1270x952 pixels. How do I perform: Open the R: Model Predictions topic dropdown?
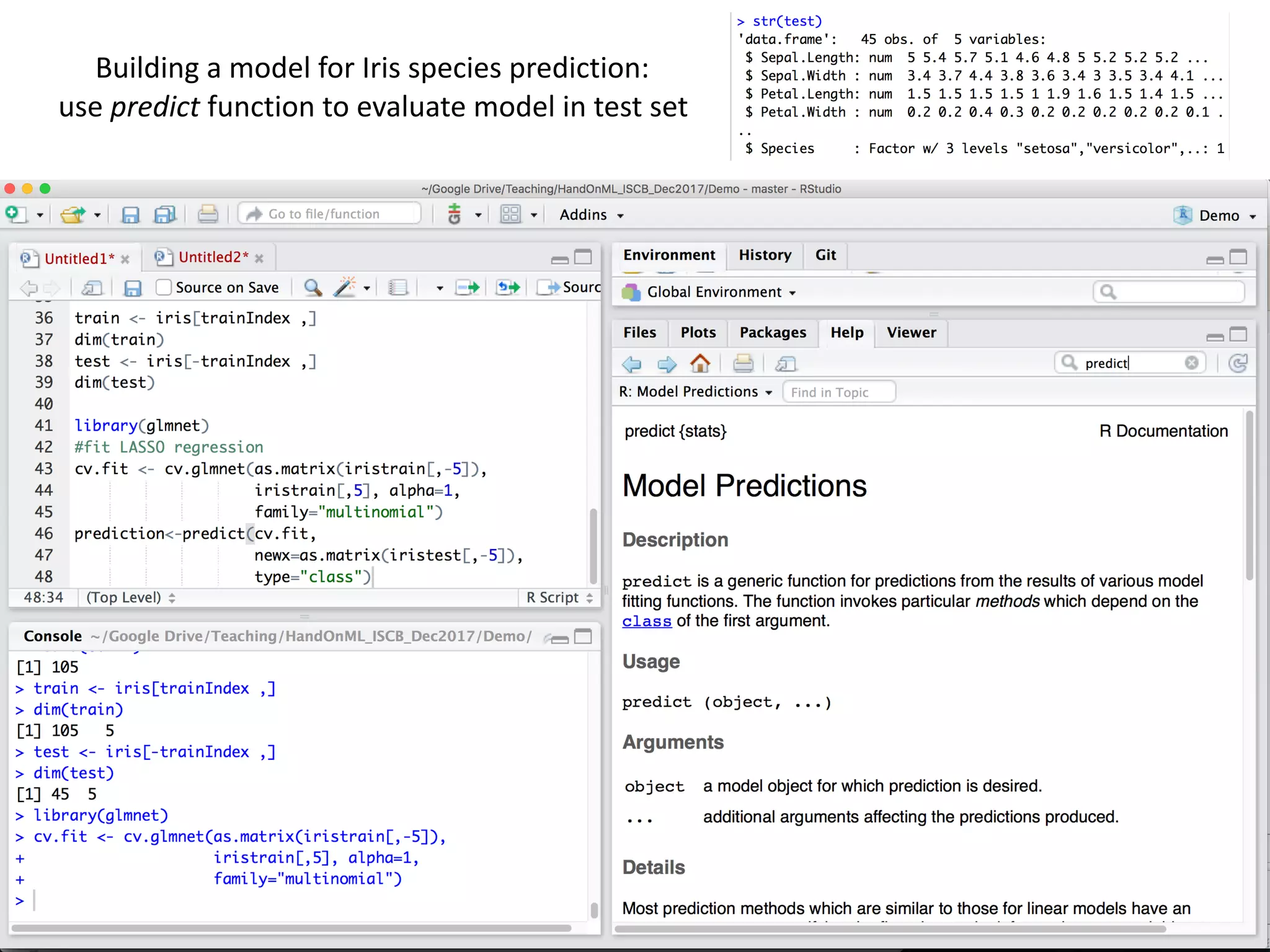click(696, 392)
